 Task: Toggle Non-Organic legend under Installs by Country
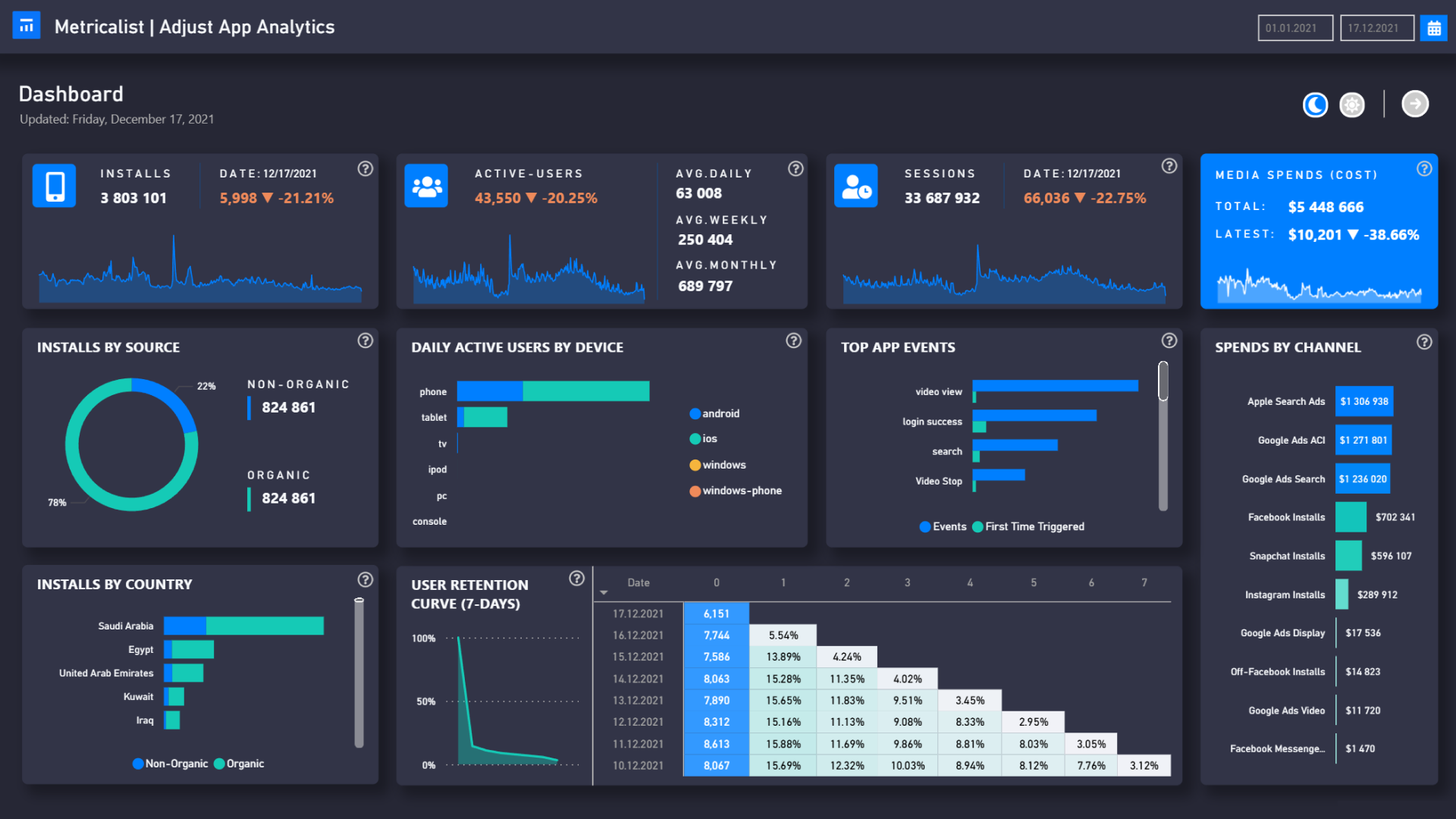point(170,764)
